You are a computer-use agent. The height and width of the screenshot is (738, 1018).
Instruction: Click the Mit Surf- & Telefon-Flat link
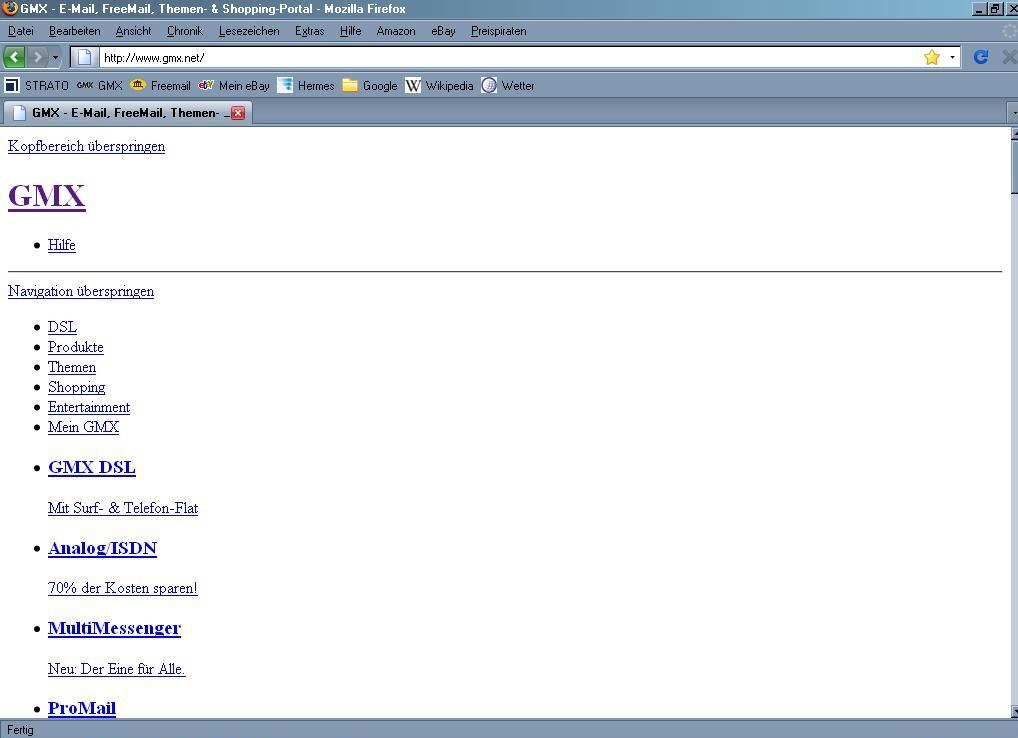point(123,508)
